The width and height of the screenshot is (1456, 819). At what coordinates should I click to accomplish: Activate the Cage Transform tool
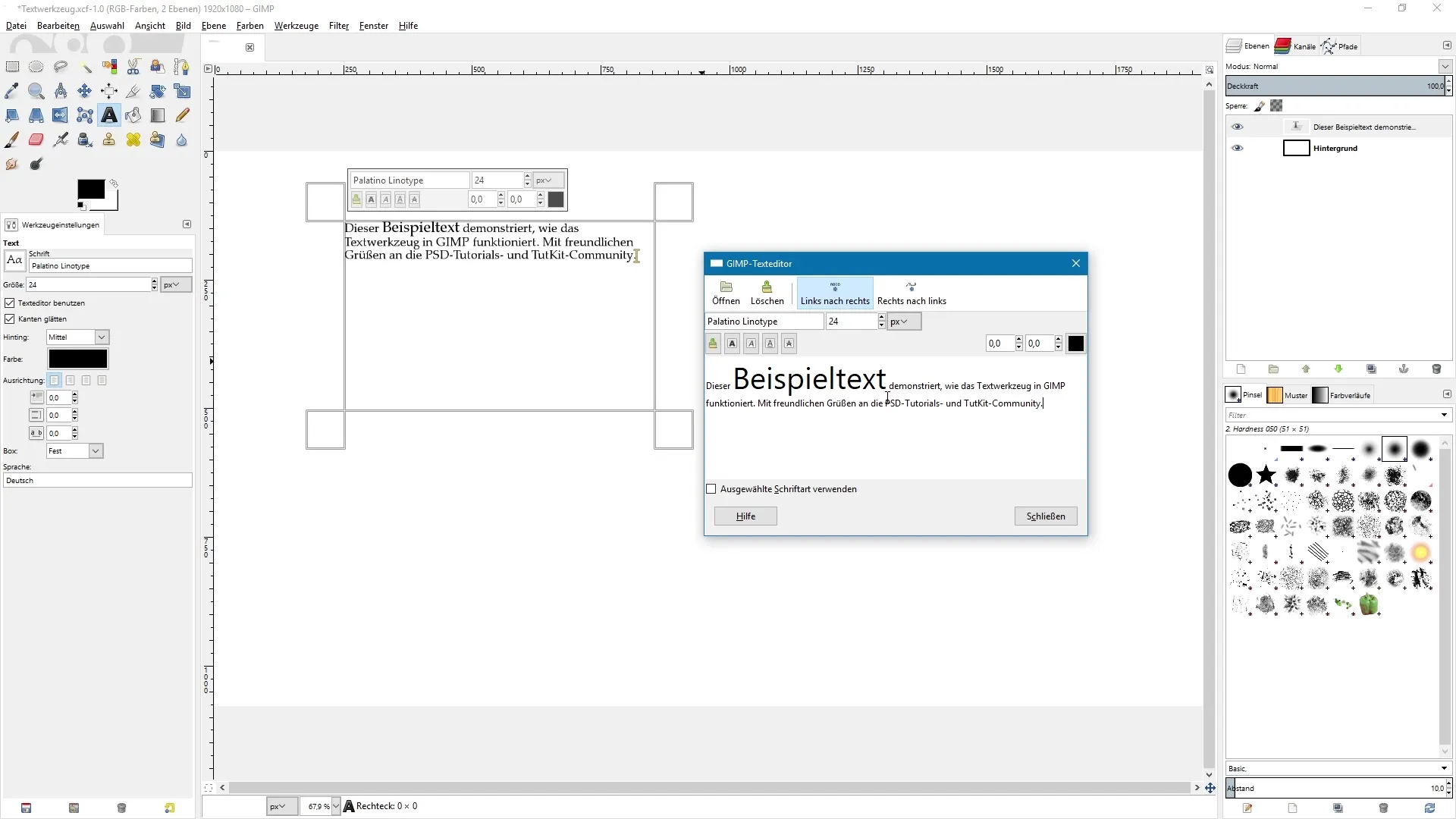pyautogui.click(x=85, y=116)
